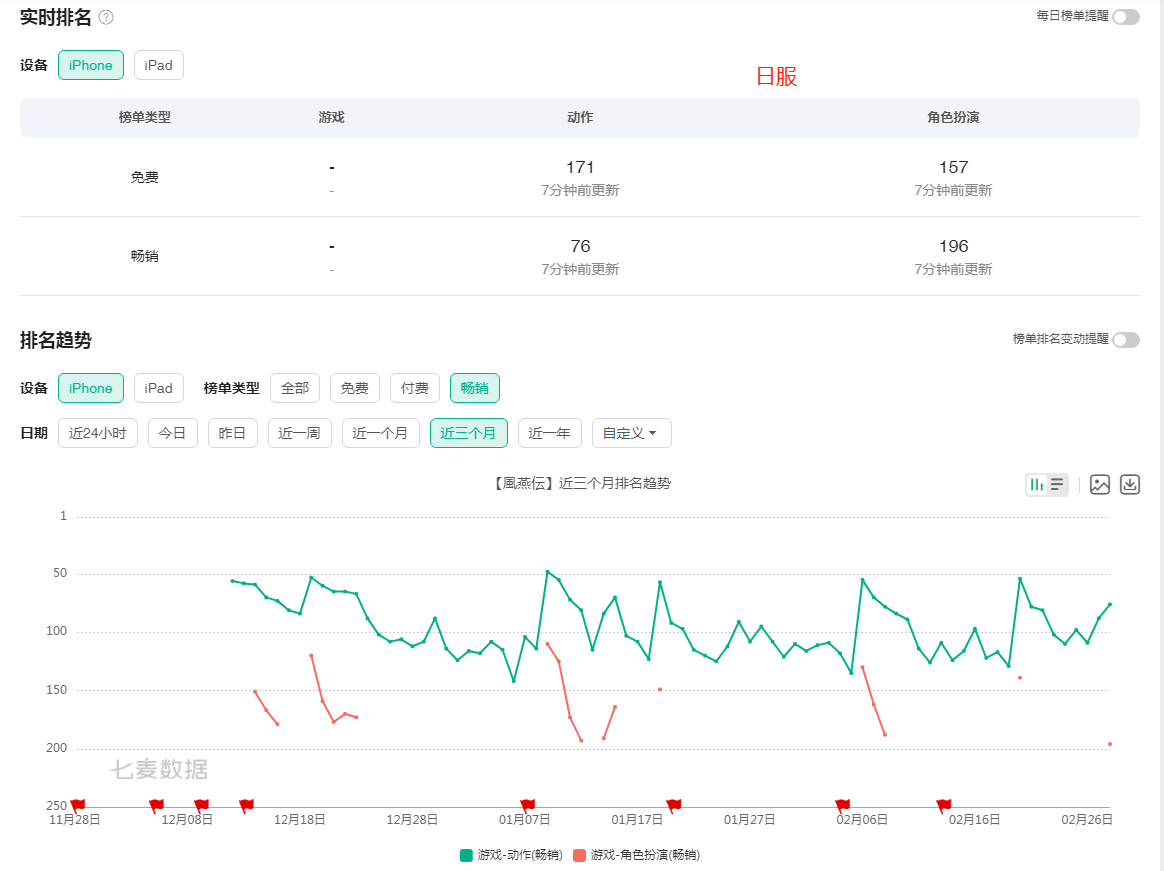Save chart as image icon

point(1099,485)
